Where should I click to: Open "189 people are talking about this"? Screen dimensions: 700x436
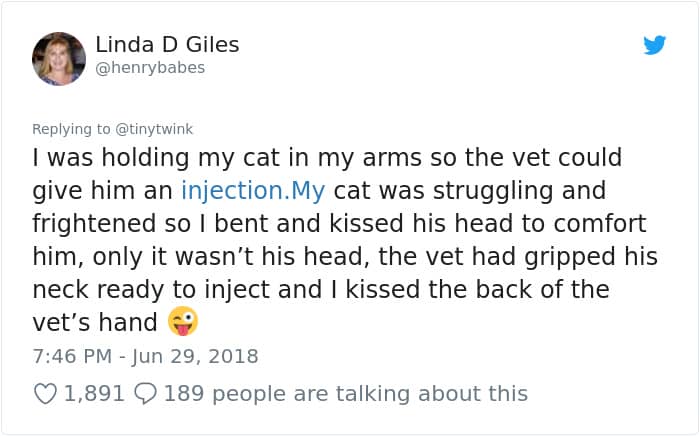coord(345,394)
